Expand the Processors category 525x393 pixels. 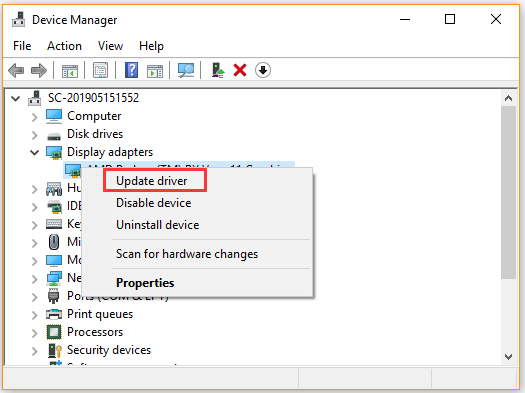(x=34, y=333)
